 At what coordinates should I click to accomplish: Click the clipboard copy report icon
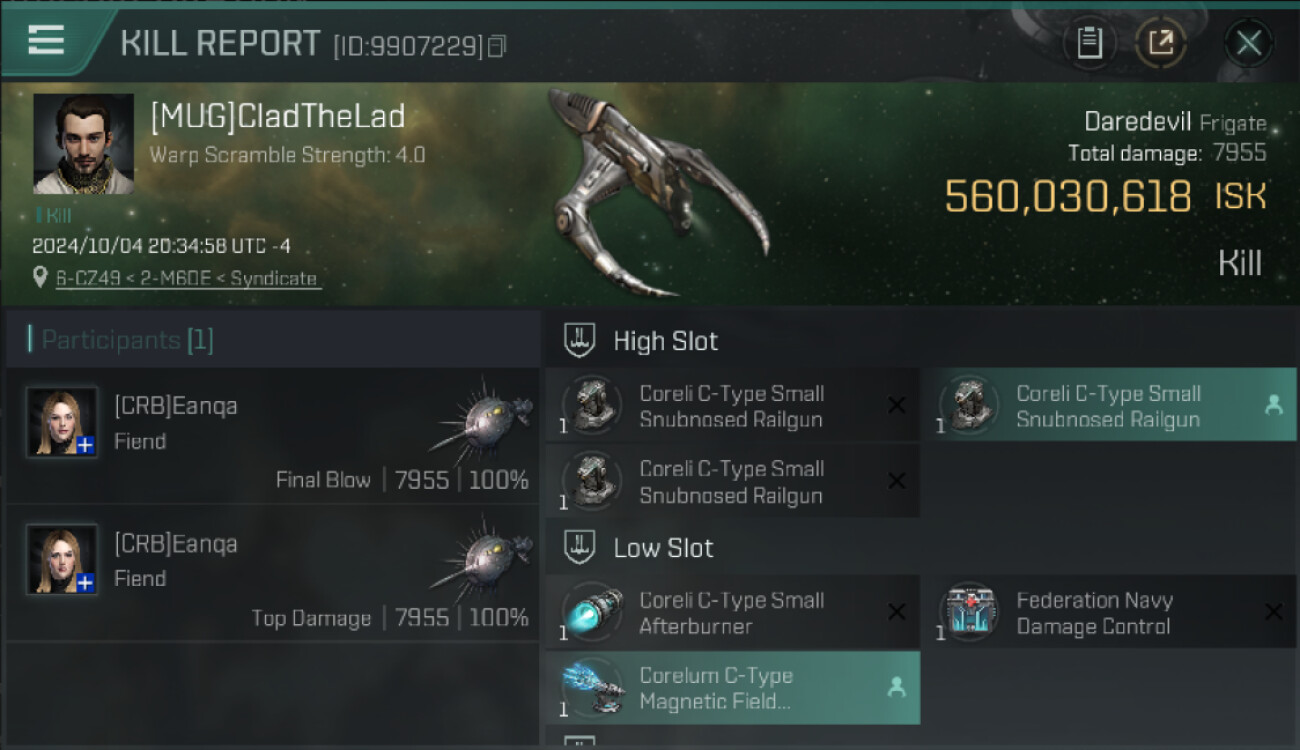coord(1089,43)
